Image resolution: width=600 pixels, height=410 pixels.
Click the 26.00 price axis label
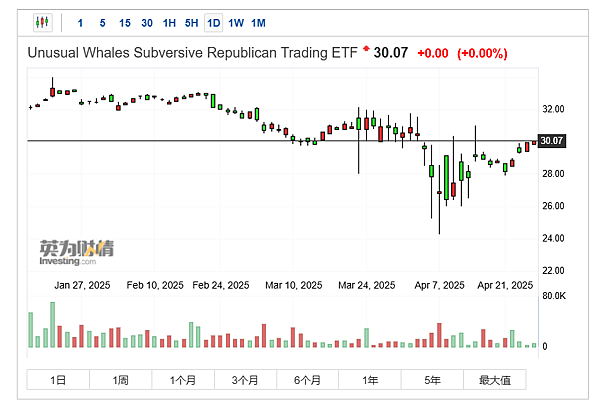click(553, 206)
